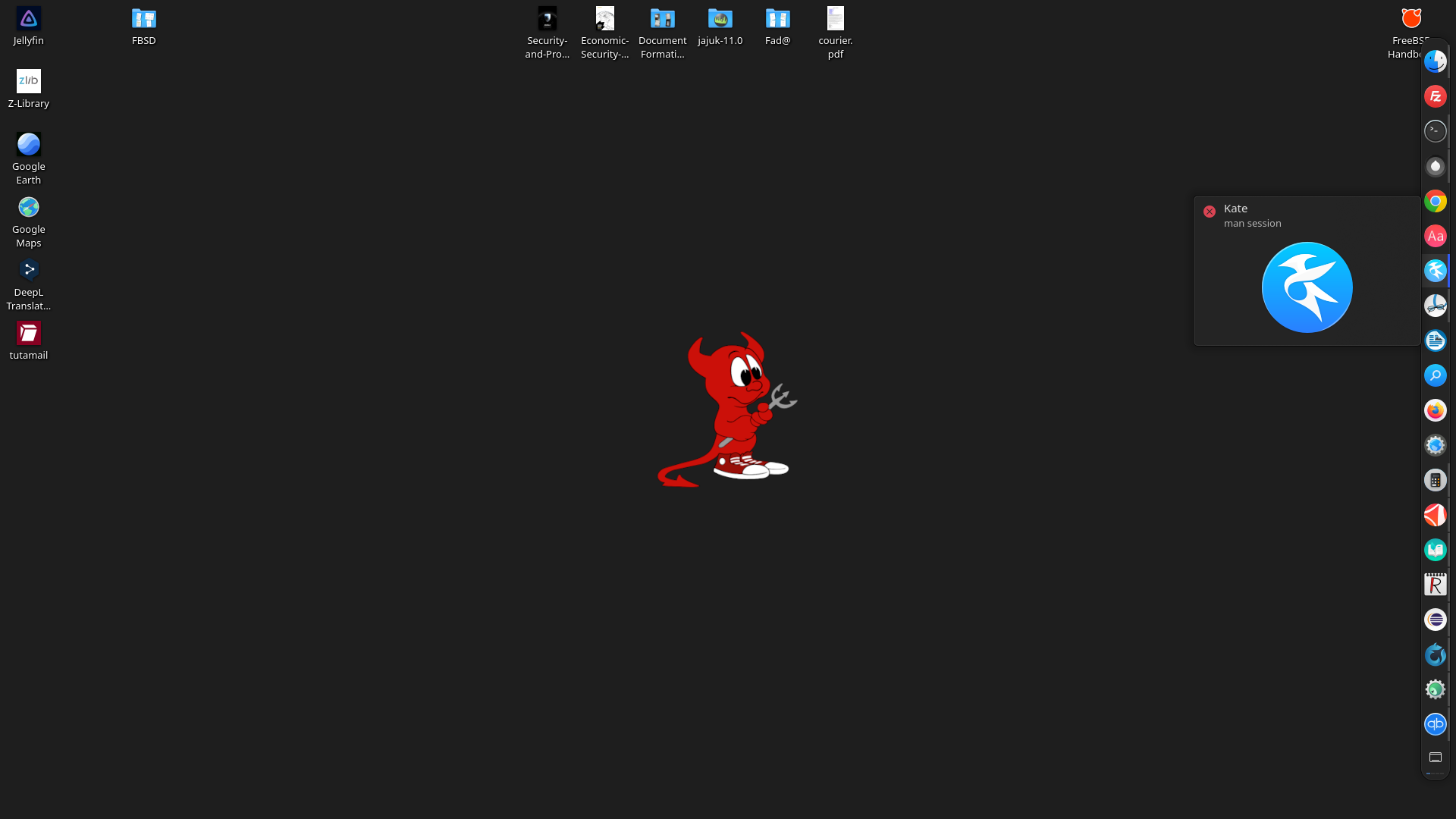
Task: Open the red Aa dictionary dock icon
Action: point(1435,236)
